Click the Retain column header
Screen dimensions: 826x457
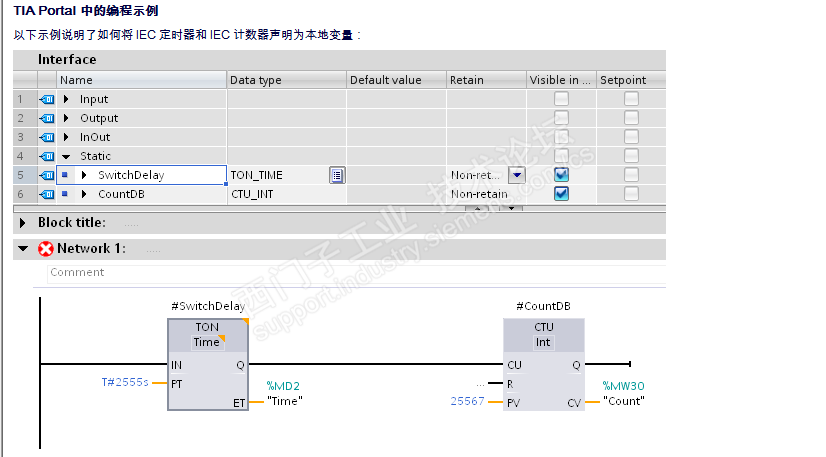[x=486, y=80]
